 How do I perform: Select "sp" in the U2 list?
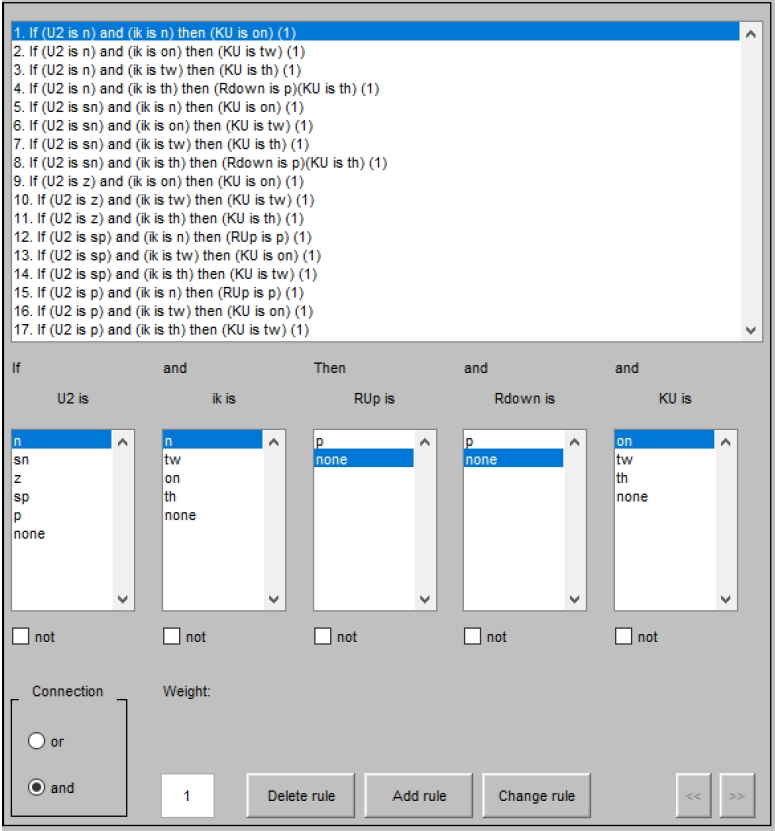[x=21, y=497]
